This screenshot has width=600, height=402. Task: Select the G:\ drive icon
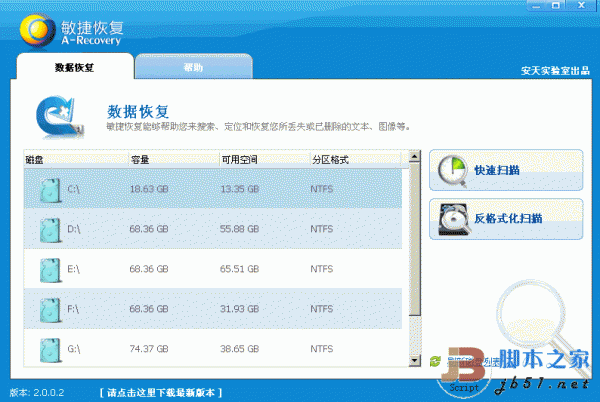tap(51, 350)
